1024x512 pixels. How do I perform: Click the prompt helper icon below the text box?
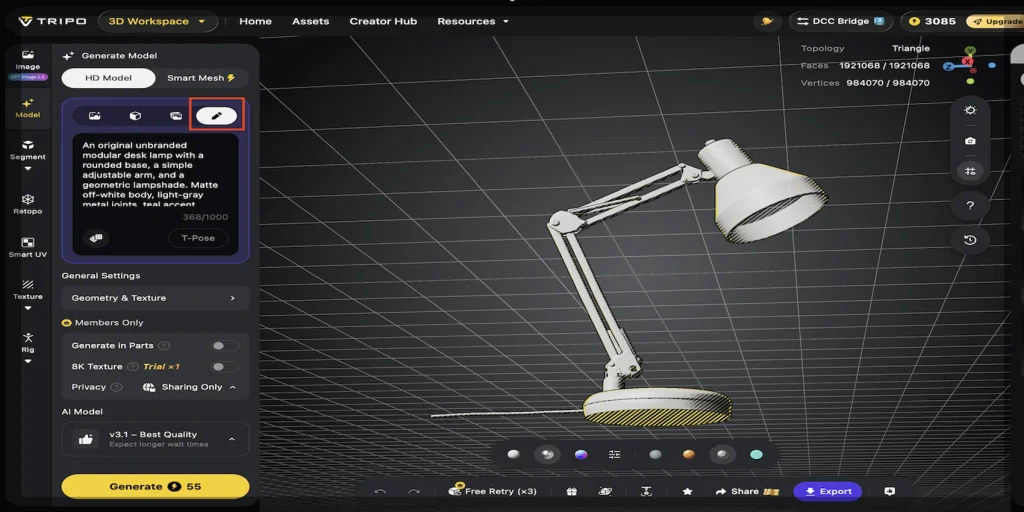95,238
